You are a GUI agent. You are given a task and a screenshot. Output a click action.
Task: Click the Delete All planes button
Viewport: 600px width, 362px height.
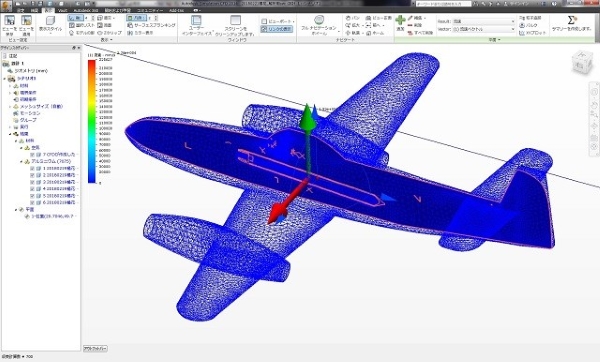tap(421, 33)
